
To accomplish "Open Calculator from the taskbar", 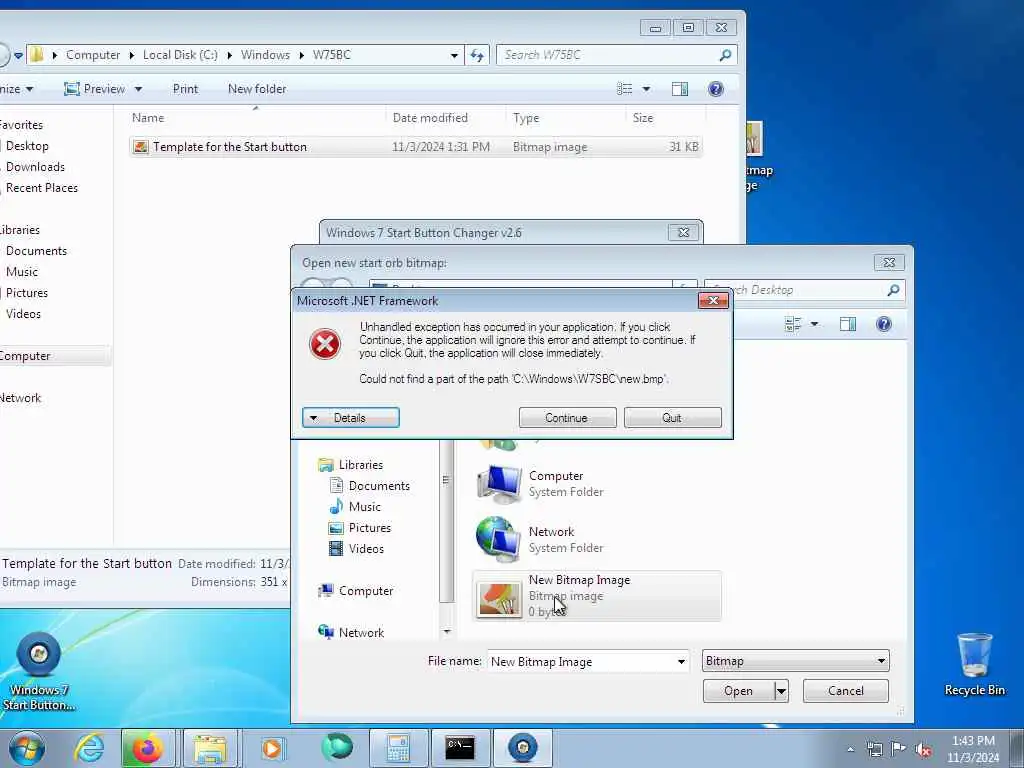I will [x=398, y=748].
